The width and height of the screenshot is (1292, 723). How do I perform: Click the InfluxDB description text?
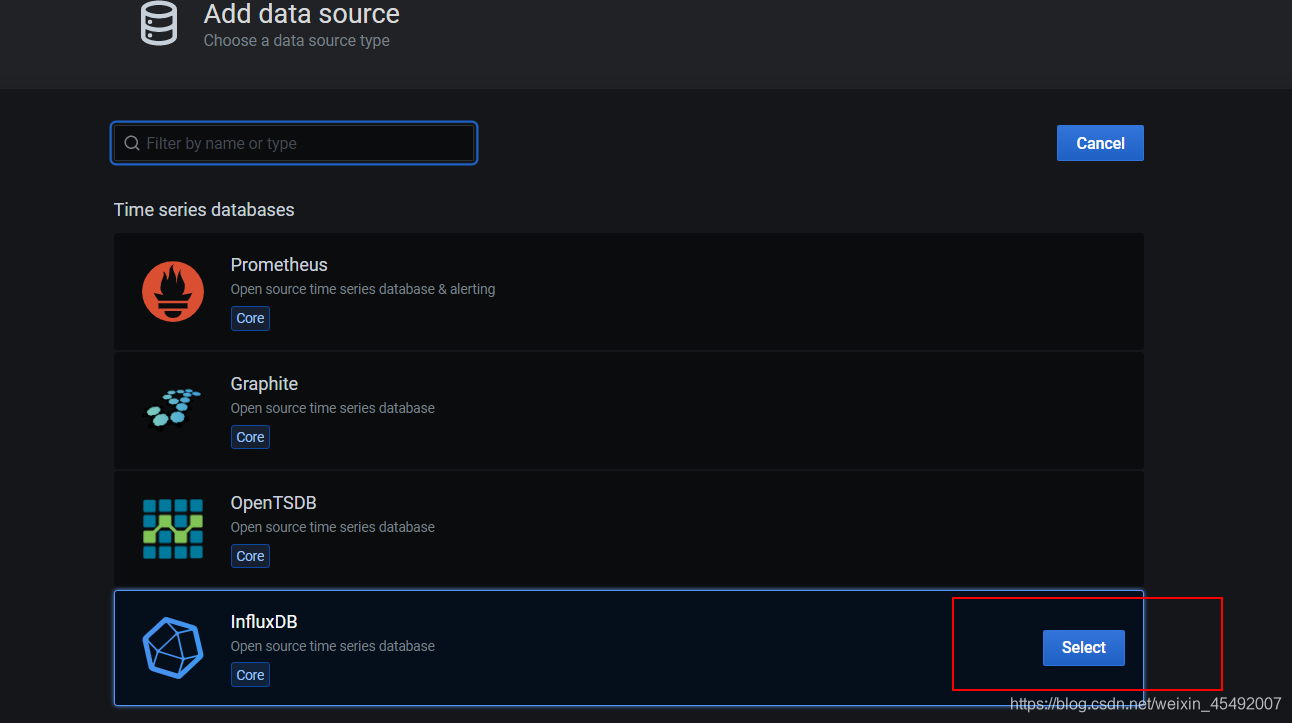333,646
